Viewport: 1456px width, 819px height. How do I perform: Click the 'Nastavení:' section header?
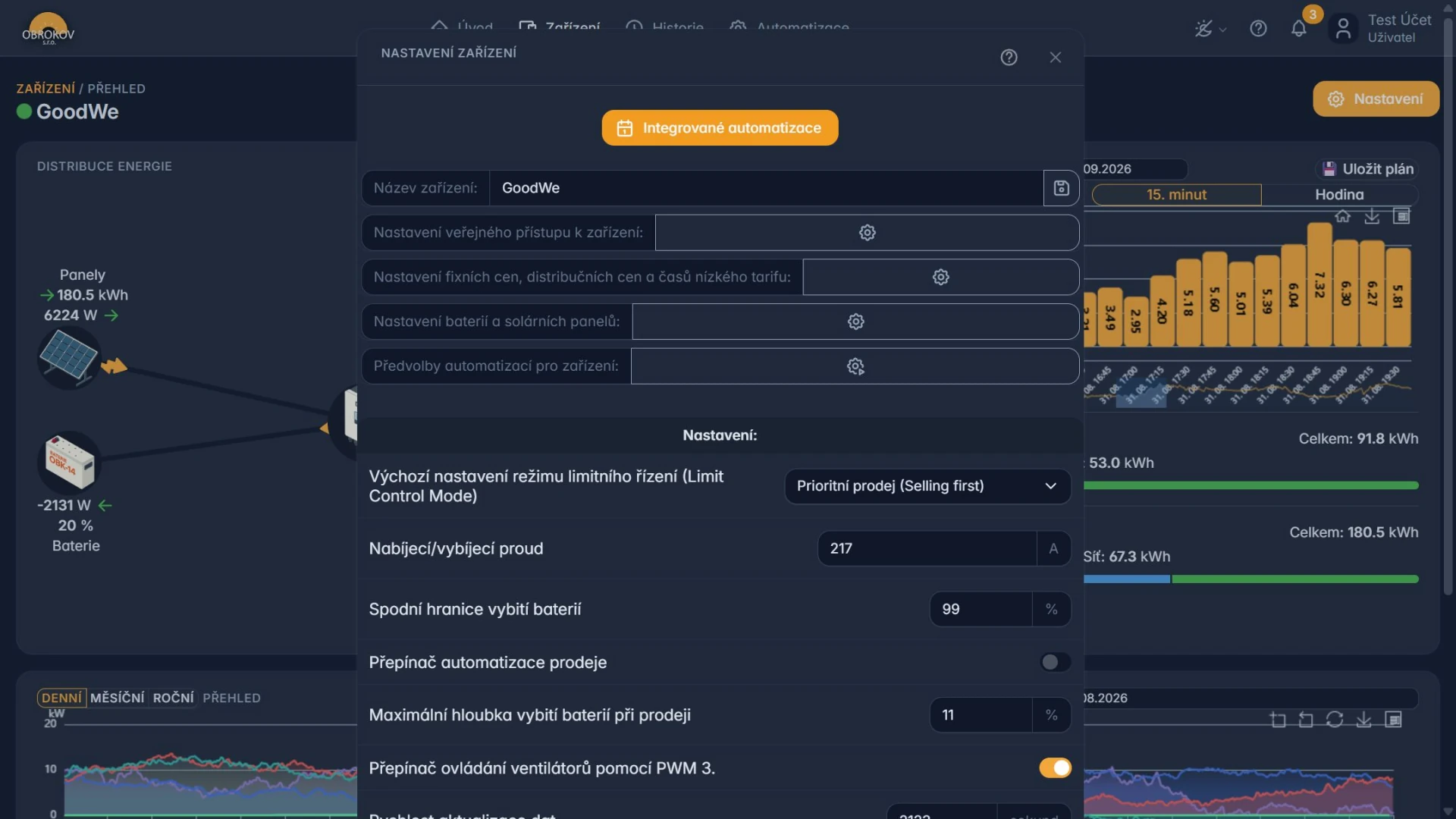point(720,436)
